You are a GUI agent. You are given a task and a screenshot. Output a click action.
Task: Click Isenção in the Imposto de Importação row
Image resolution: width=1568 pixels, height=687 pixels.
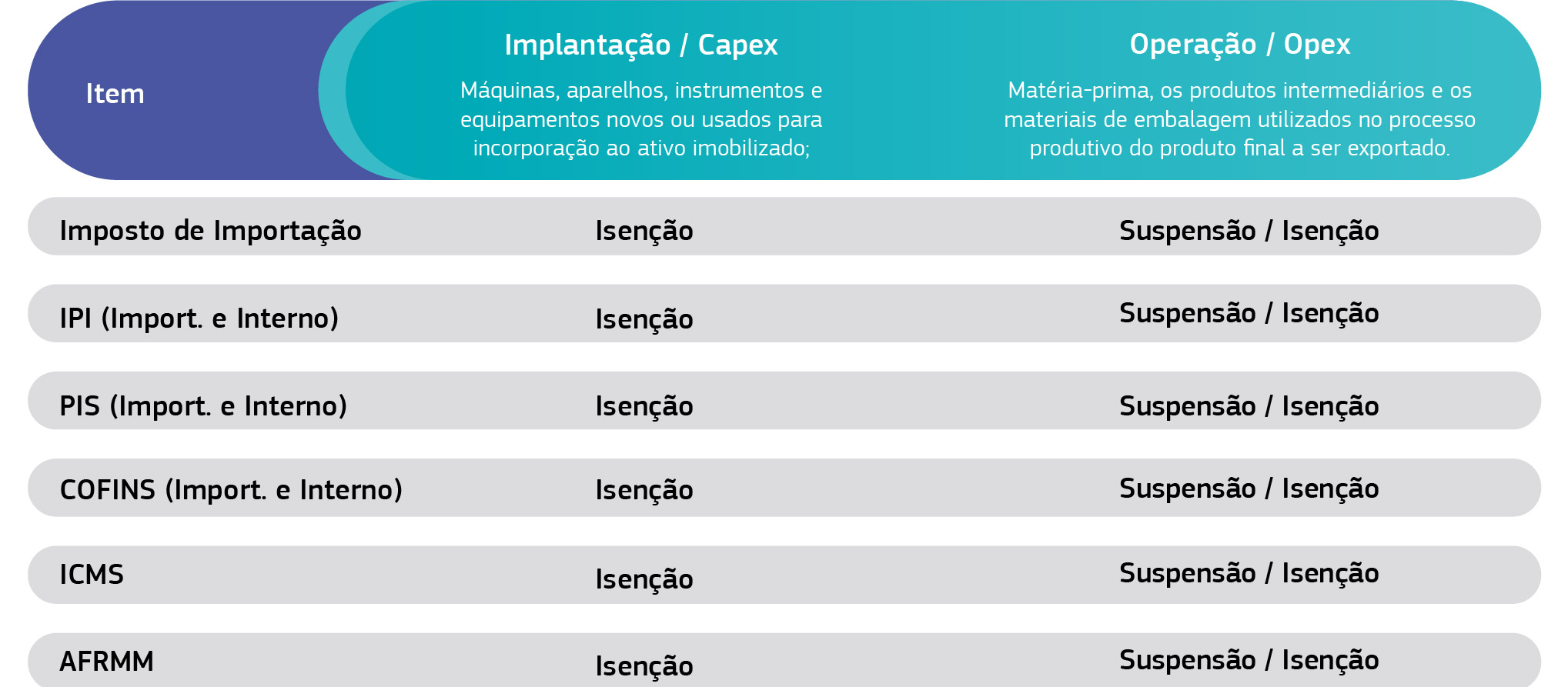(644, 231)
